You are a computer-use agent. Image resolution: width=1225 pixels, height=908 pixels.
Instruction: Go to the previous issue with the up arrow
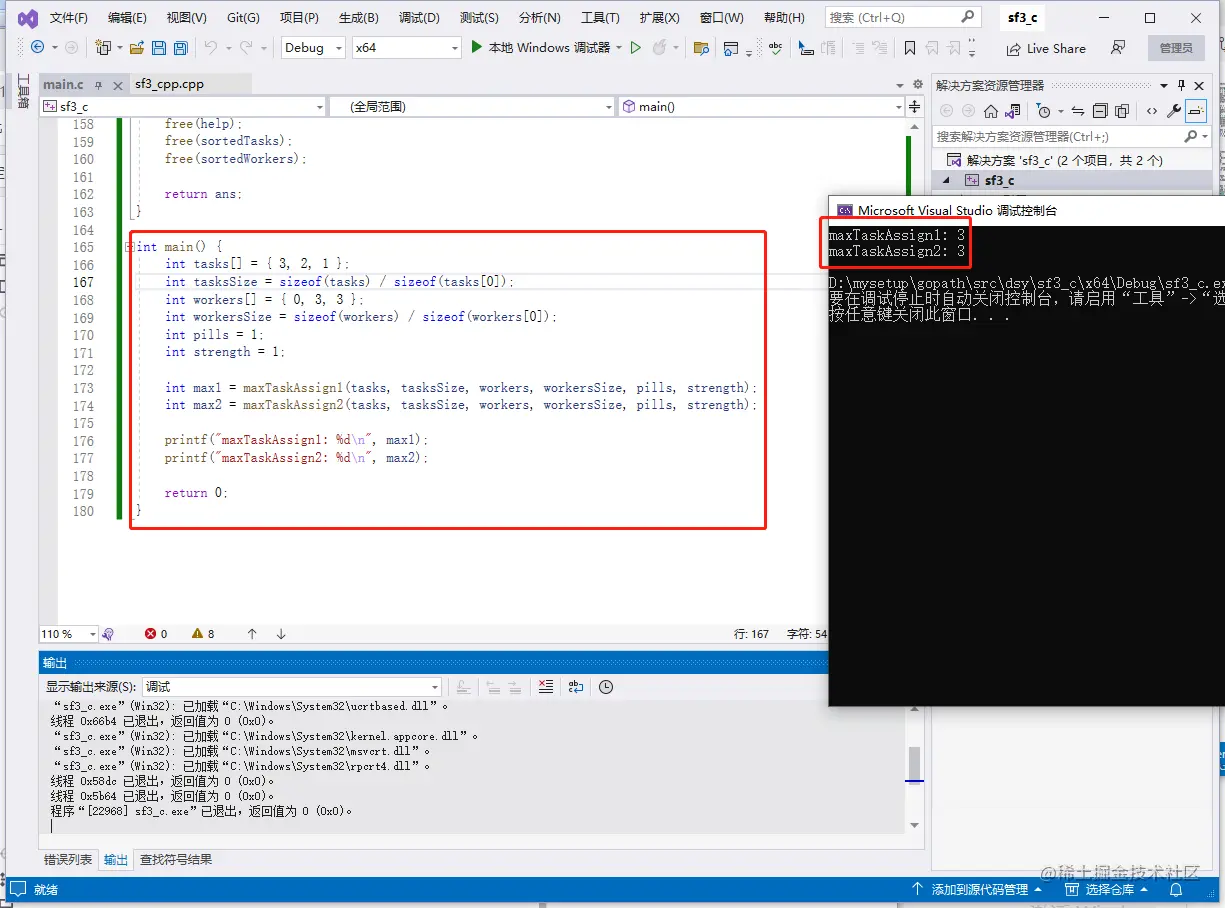(x=252, y=634)
